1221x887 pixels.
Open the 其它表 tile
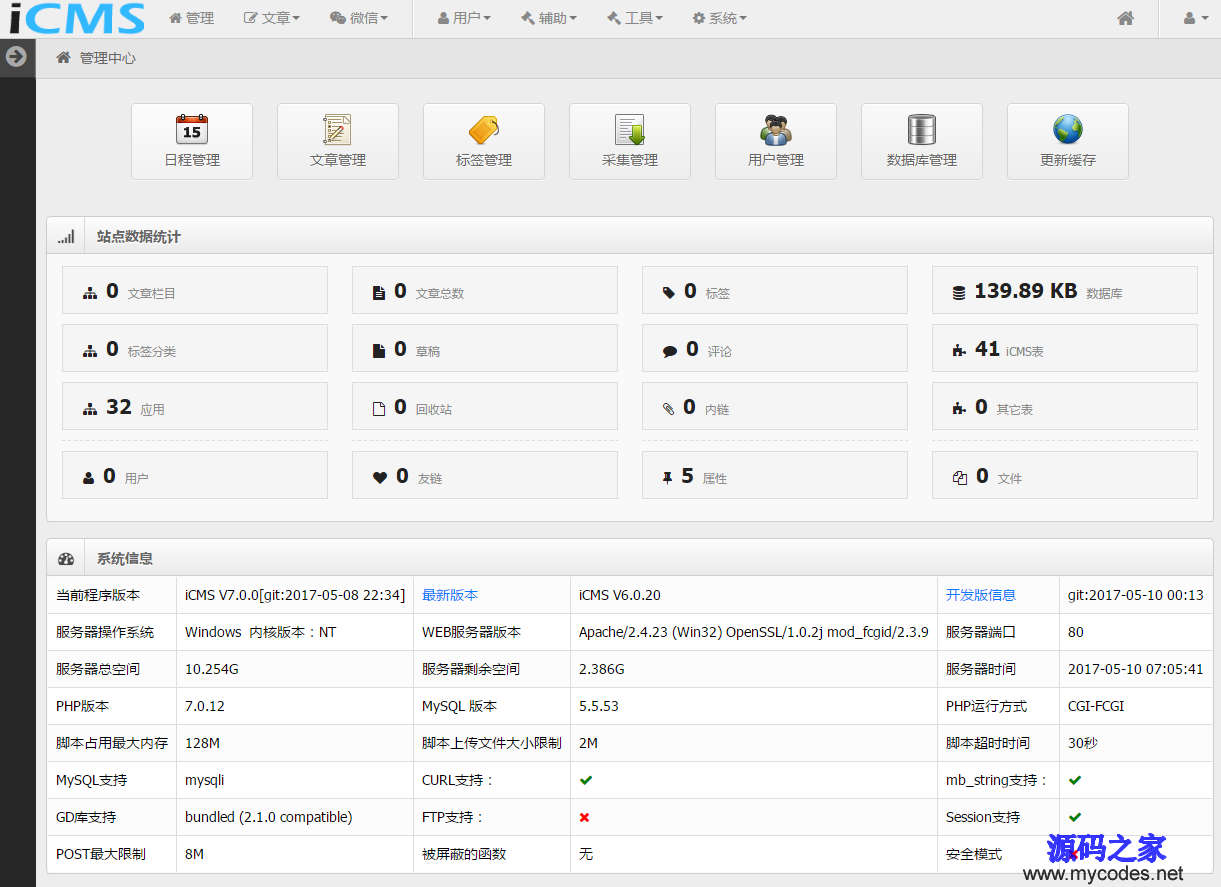pyautogui.click(x=1065, y=406)
